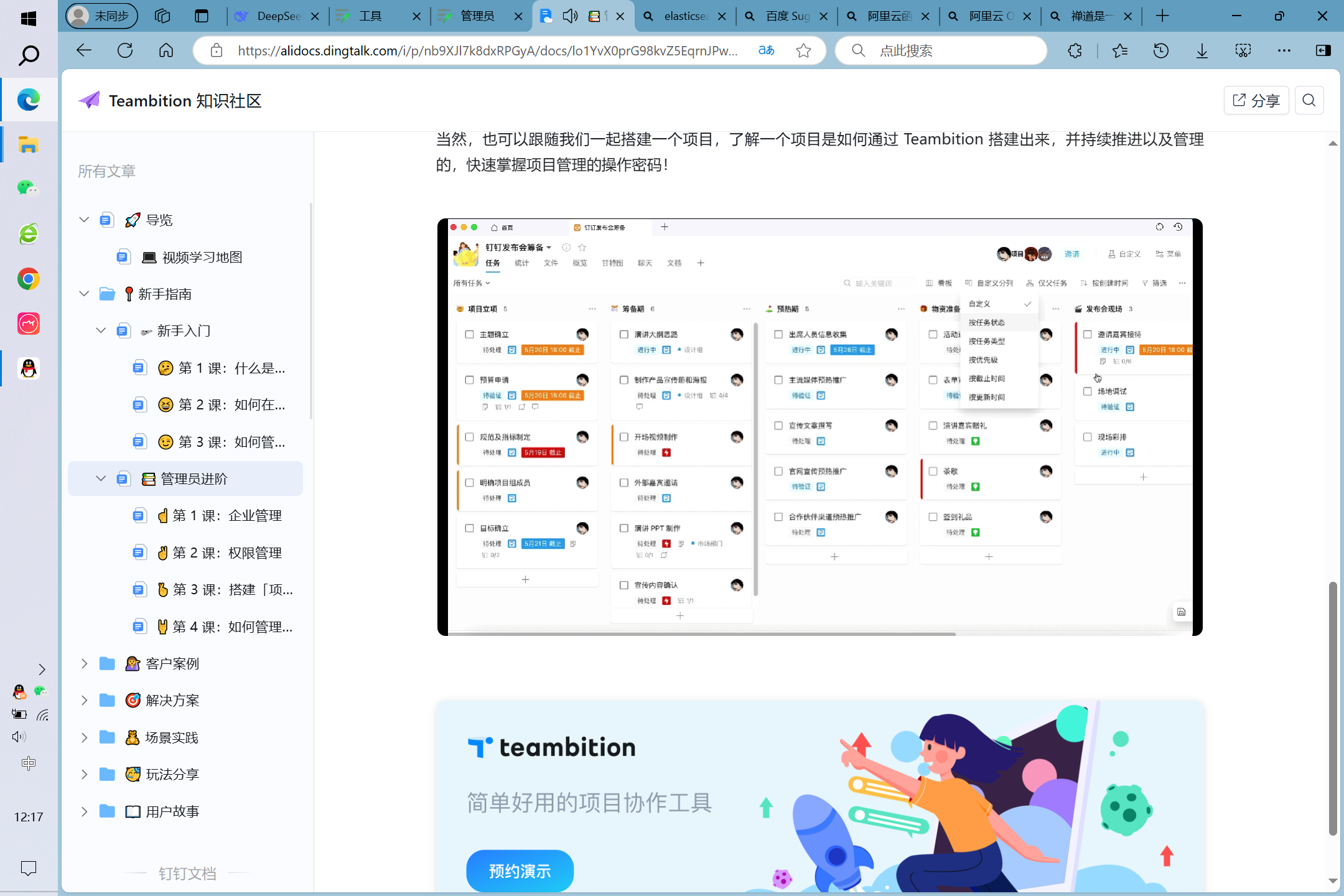The width and height of the screenshot is (1344, 896).
Task: Mute audio on the active tab
Action: [569, 16]
